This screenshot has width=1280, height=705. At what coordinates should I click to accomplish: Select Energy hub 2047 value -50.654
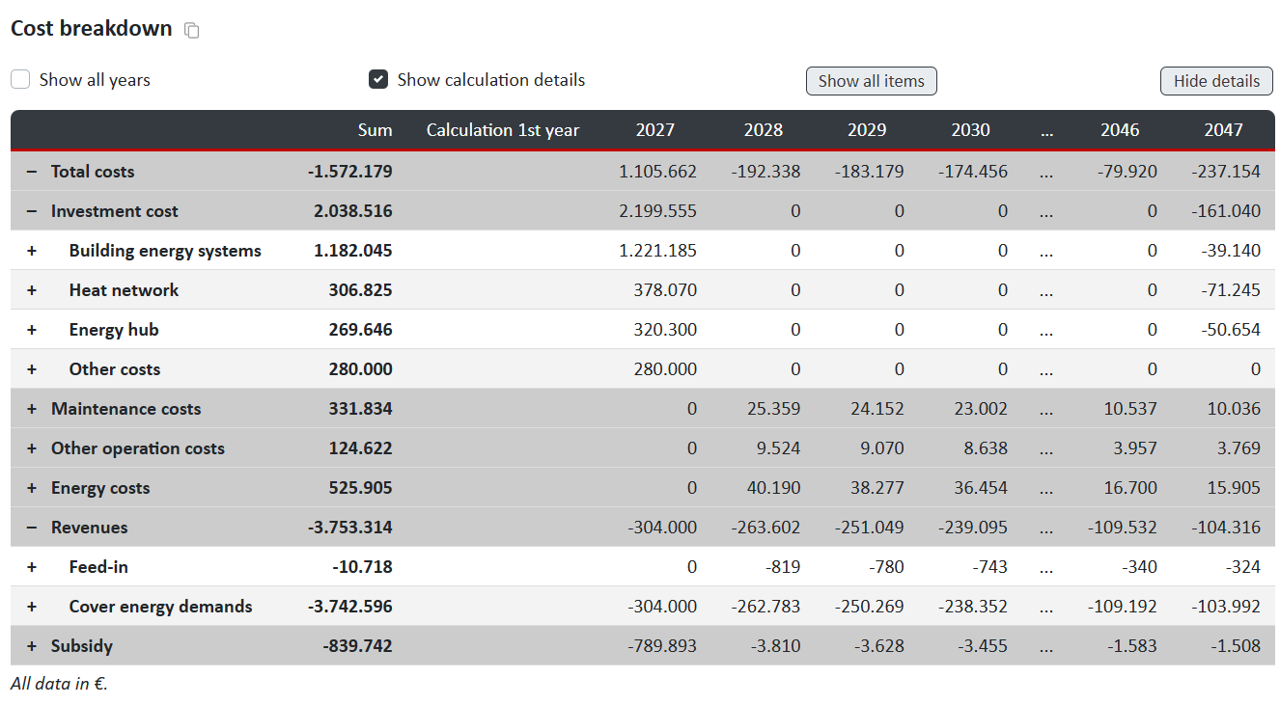coord(1231,330)
